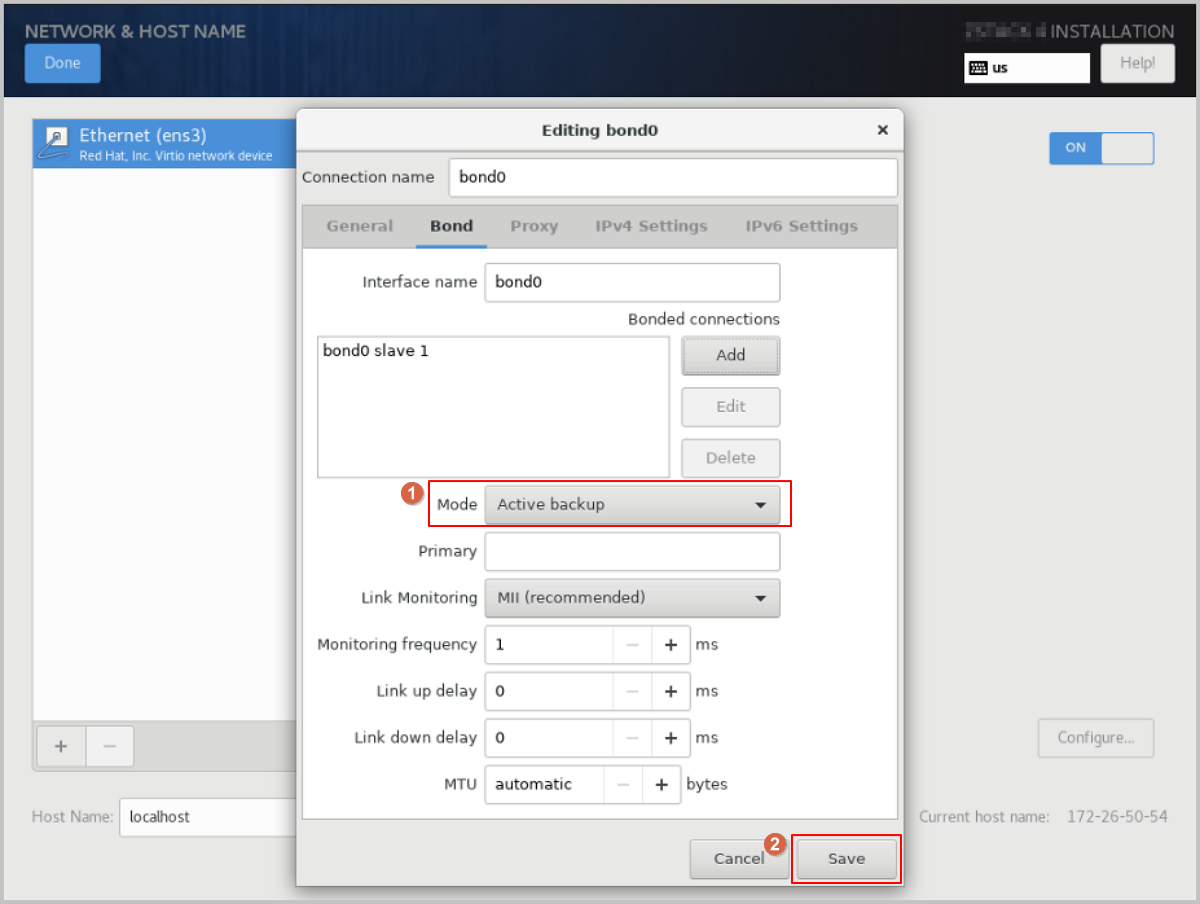
Task: Click the plus icon to add network device
Action: [61, 746]
